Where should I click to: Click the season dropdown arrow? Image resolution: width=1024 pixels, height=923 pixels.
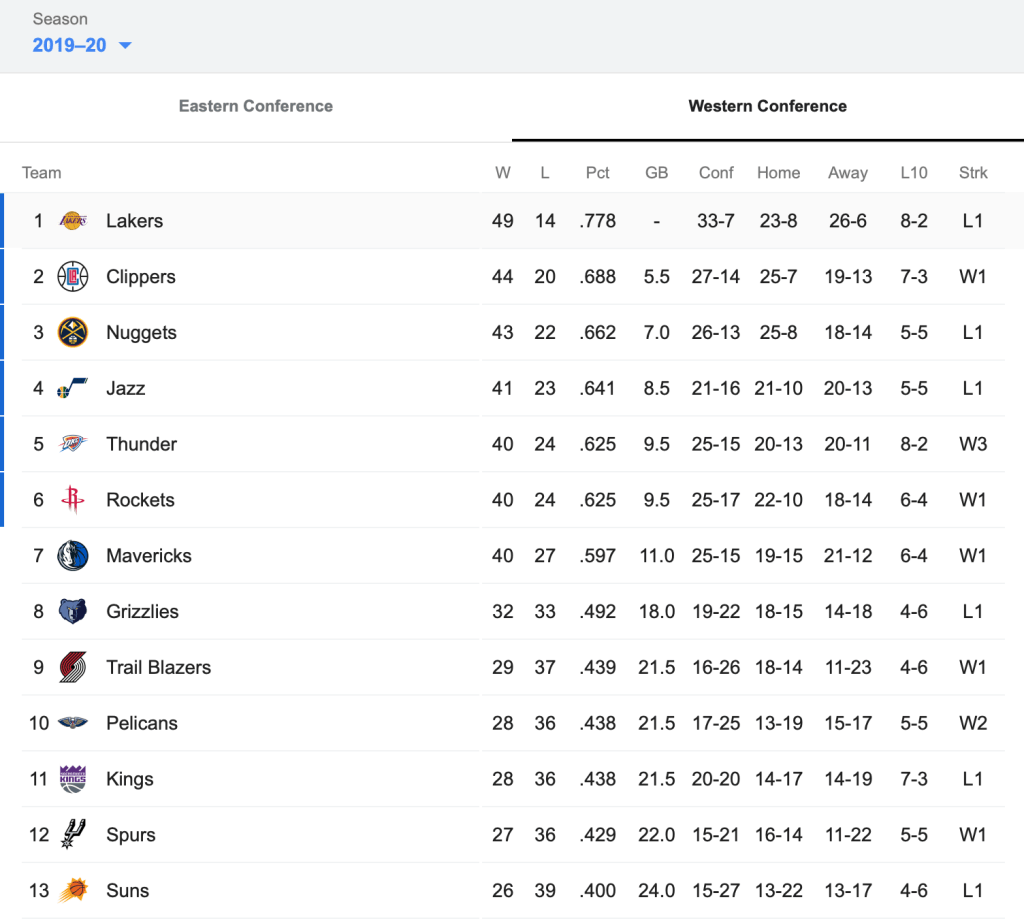(x=125, y=46)
